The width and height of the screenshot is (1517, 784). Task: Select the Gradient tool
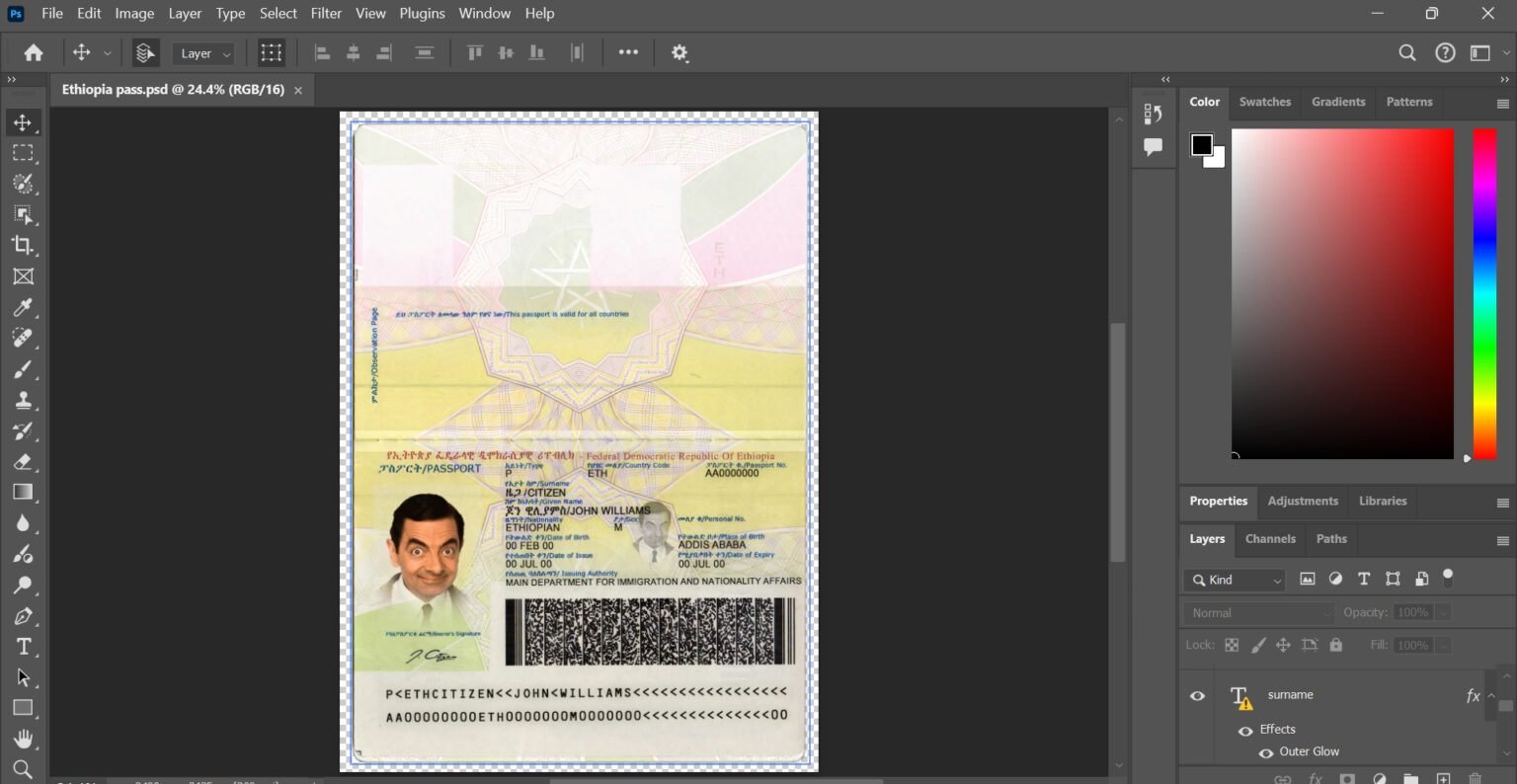23,492
